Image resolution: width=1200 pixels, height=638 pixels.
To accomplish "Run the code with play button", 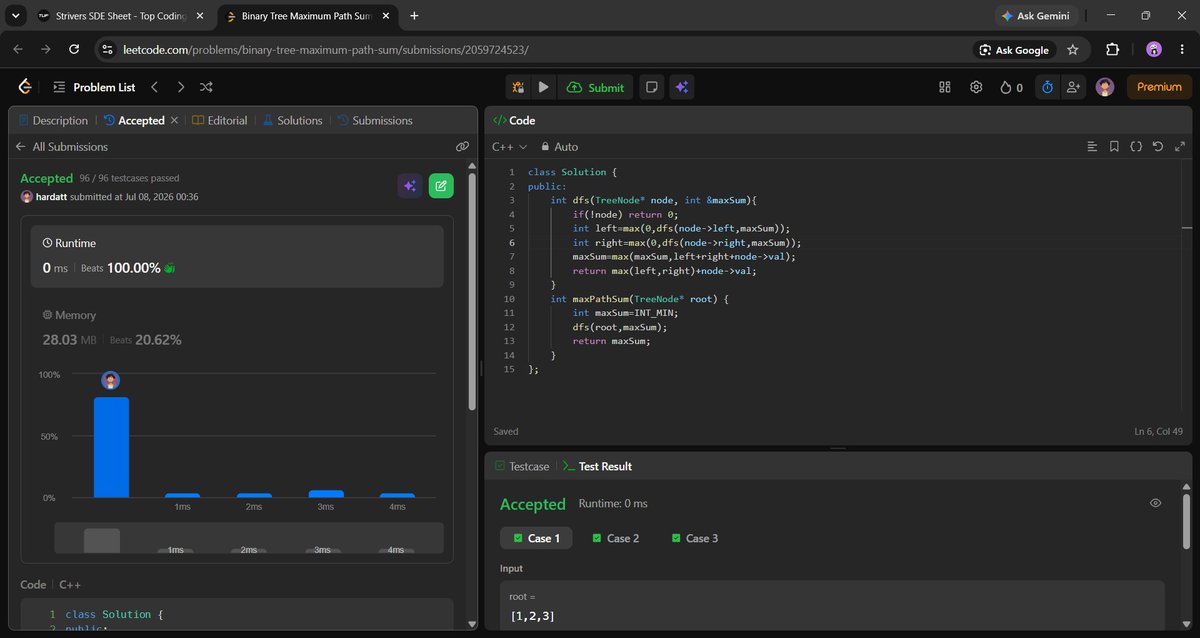I will (543, 87).
